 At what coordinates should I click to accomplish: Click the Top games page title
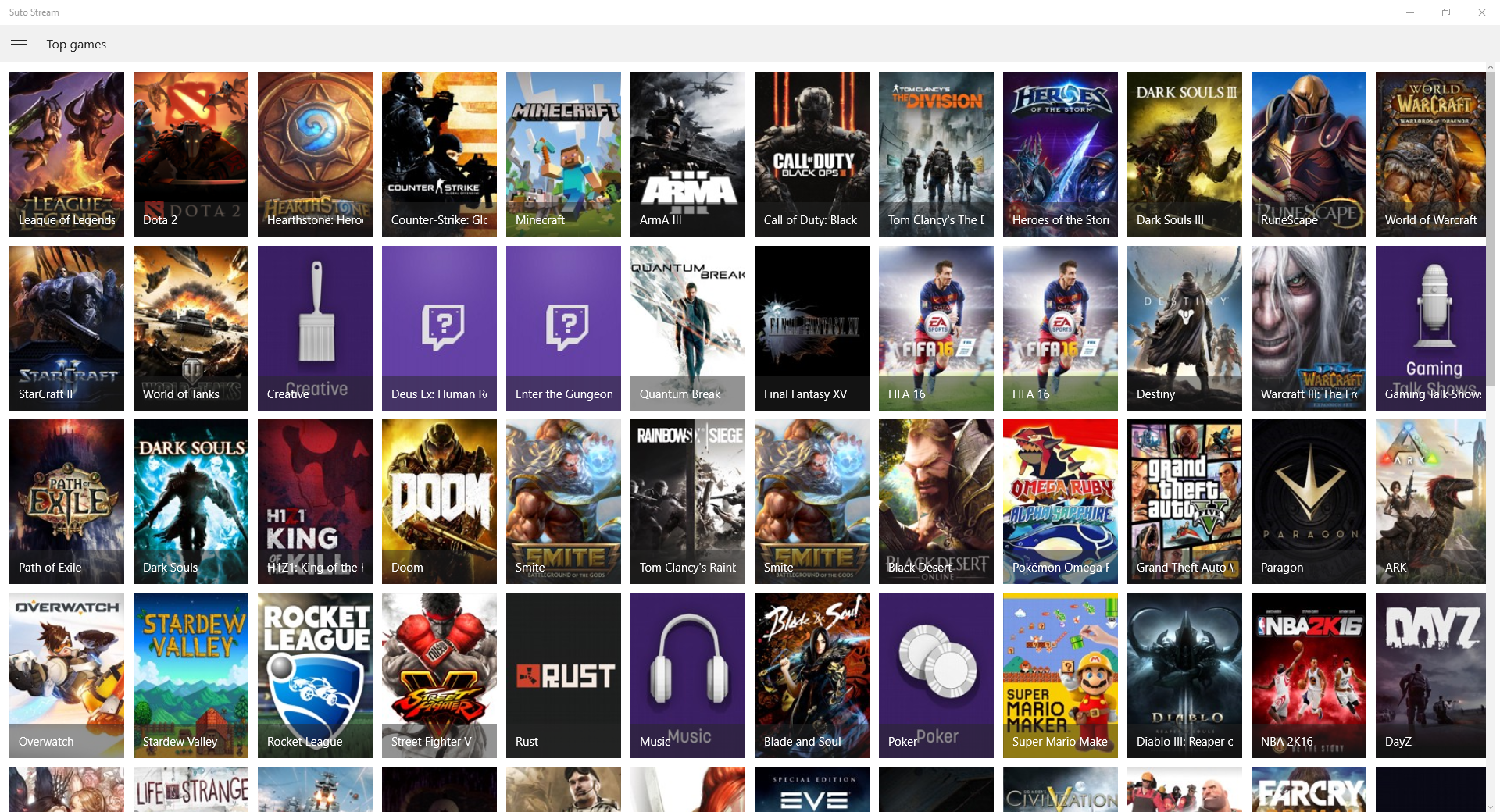(77, 45)
